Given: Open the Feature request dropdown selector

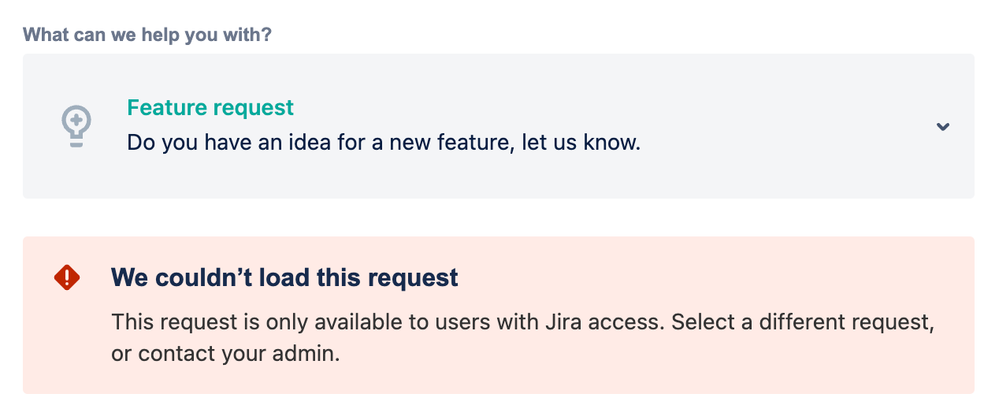Looking at the screenshot, I should 498,126.
